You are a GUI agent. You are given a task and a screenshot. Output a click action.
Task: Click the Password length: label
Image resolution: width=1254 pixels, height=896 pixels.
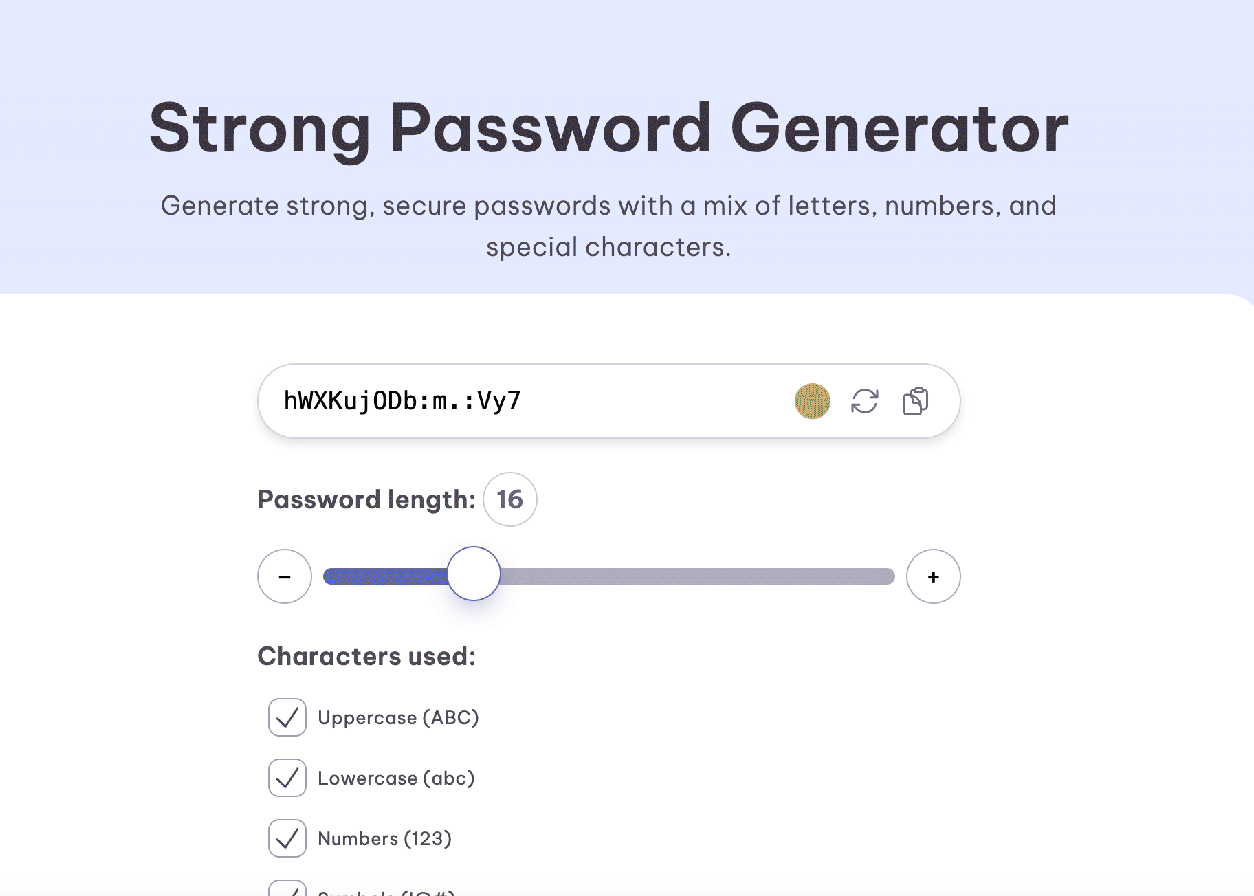point(366,499)
